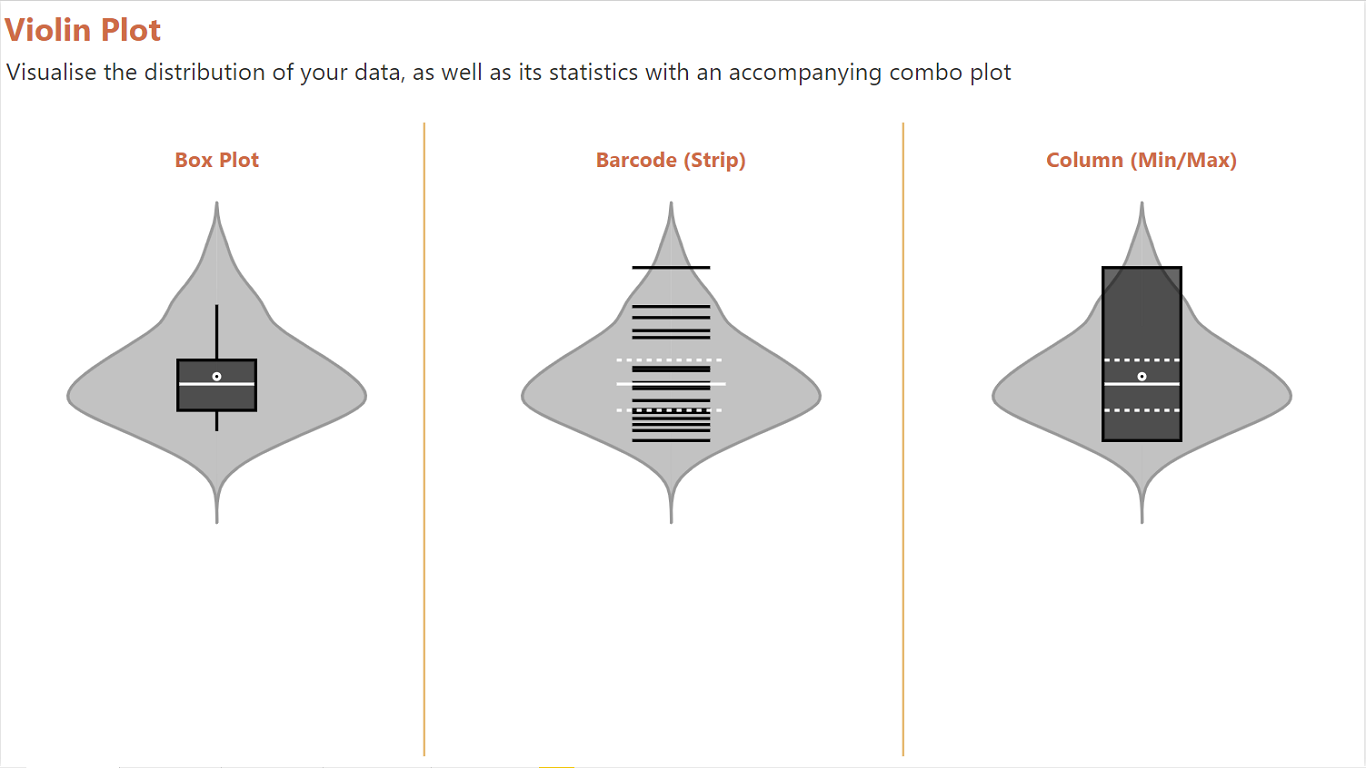Click upper dashed quartile line in Column plot
Screen dimensions: 1366x768
pyautogui.click(x=1142, y=359)
